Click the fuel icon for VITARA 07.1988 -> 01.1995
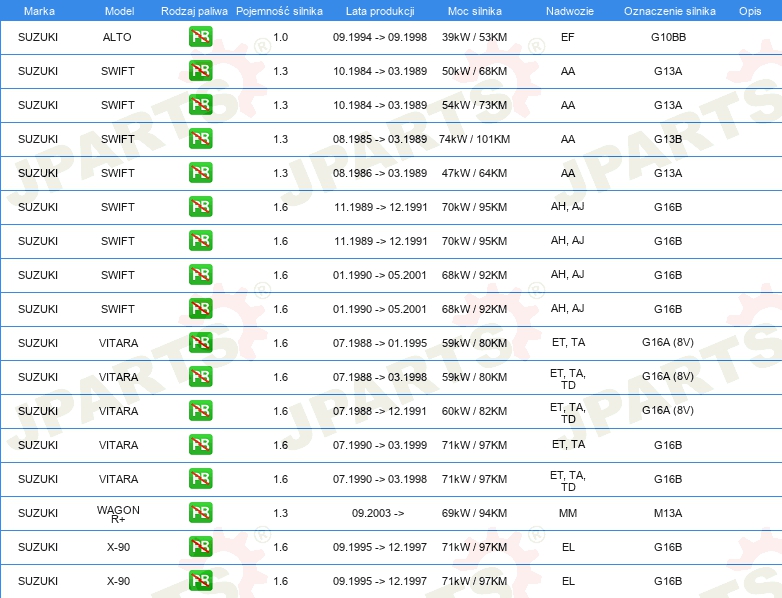Viewport: 782px width, 598px height. click(200, 343)
